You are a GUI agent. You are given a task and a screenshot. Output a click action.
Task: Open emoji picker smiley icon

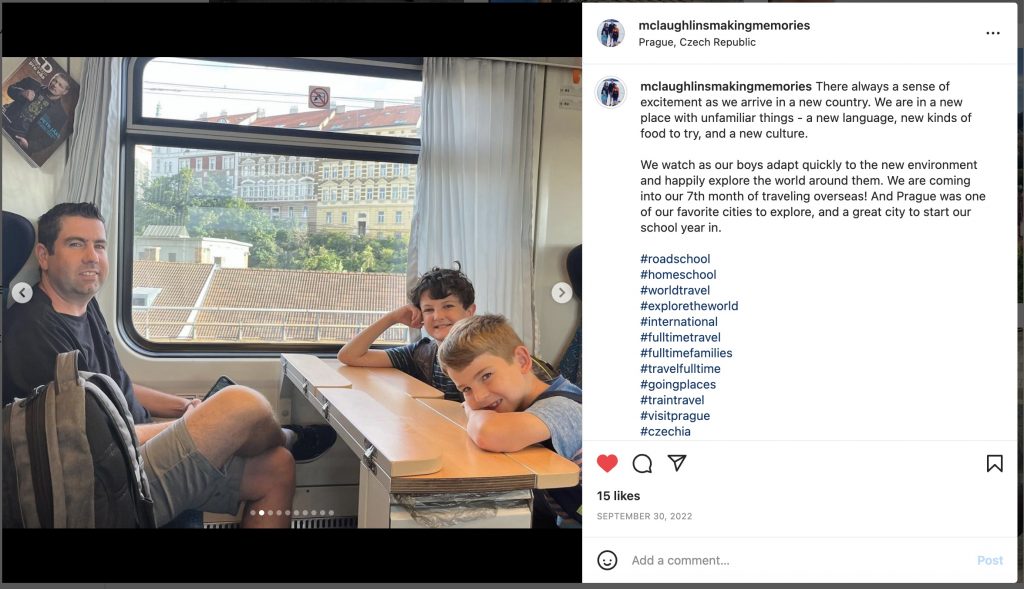pos(607,560)
